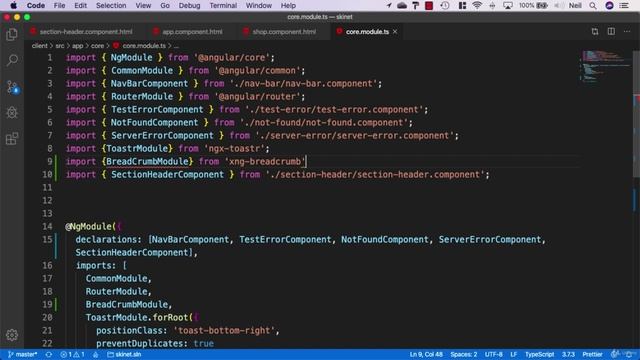Viewport: 640px width, 360px height.
Task: Open the Debug menu
Action: click(x=189, y=5)
